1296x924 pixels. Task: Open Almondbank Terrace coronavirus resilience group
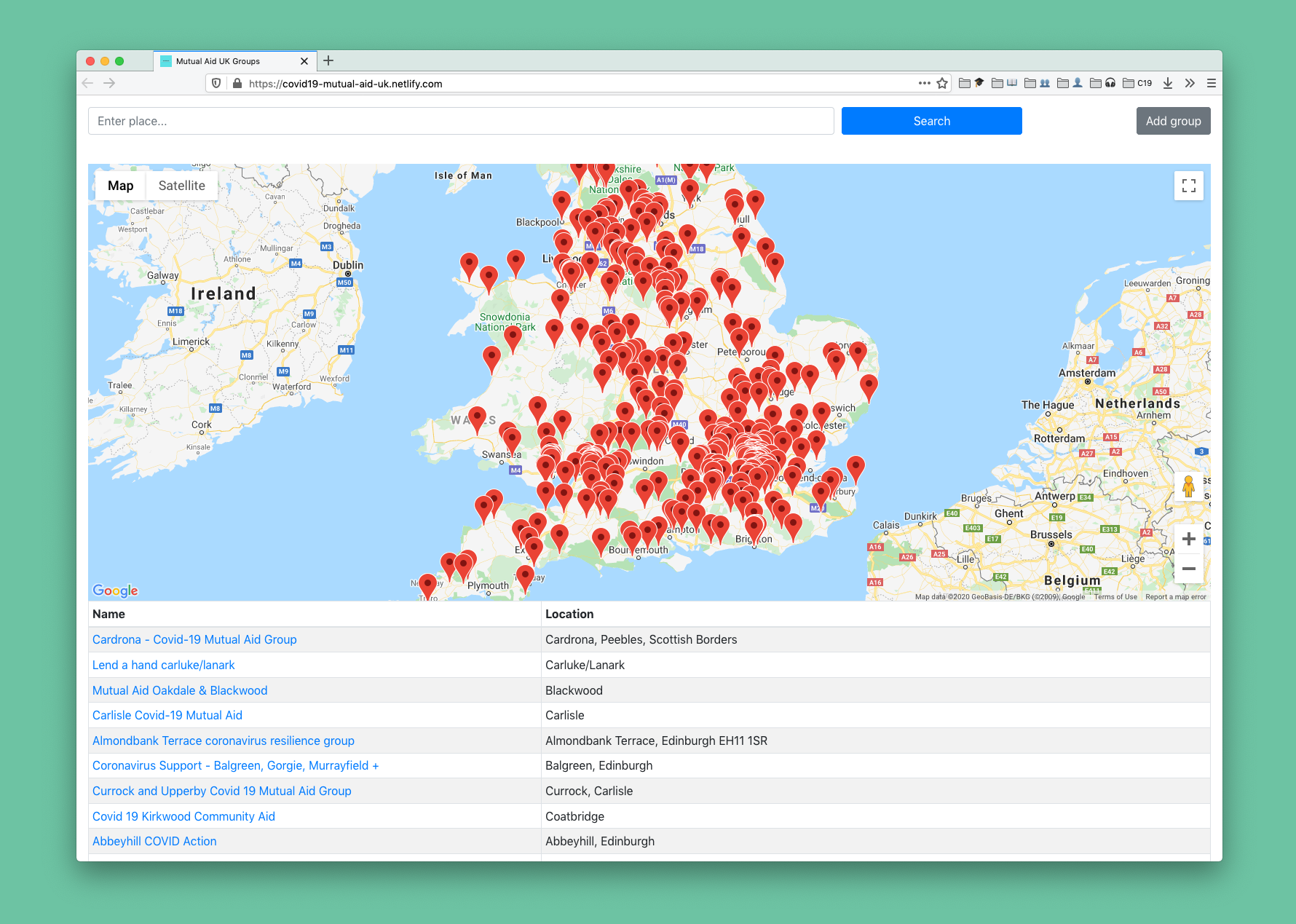(x=224, y=741)
